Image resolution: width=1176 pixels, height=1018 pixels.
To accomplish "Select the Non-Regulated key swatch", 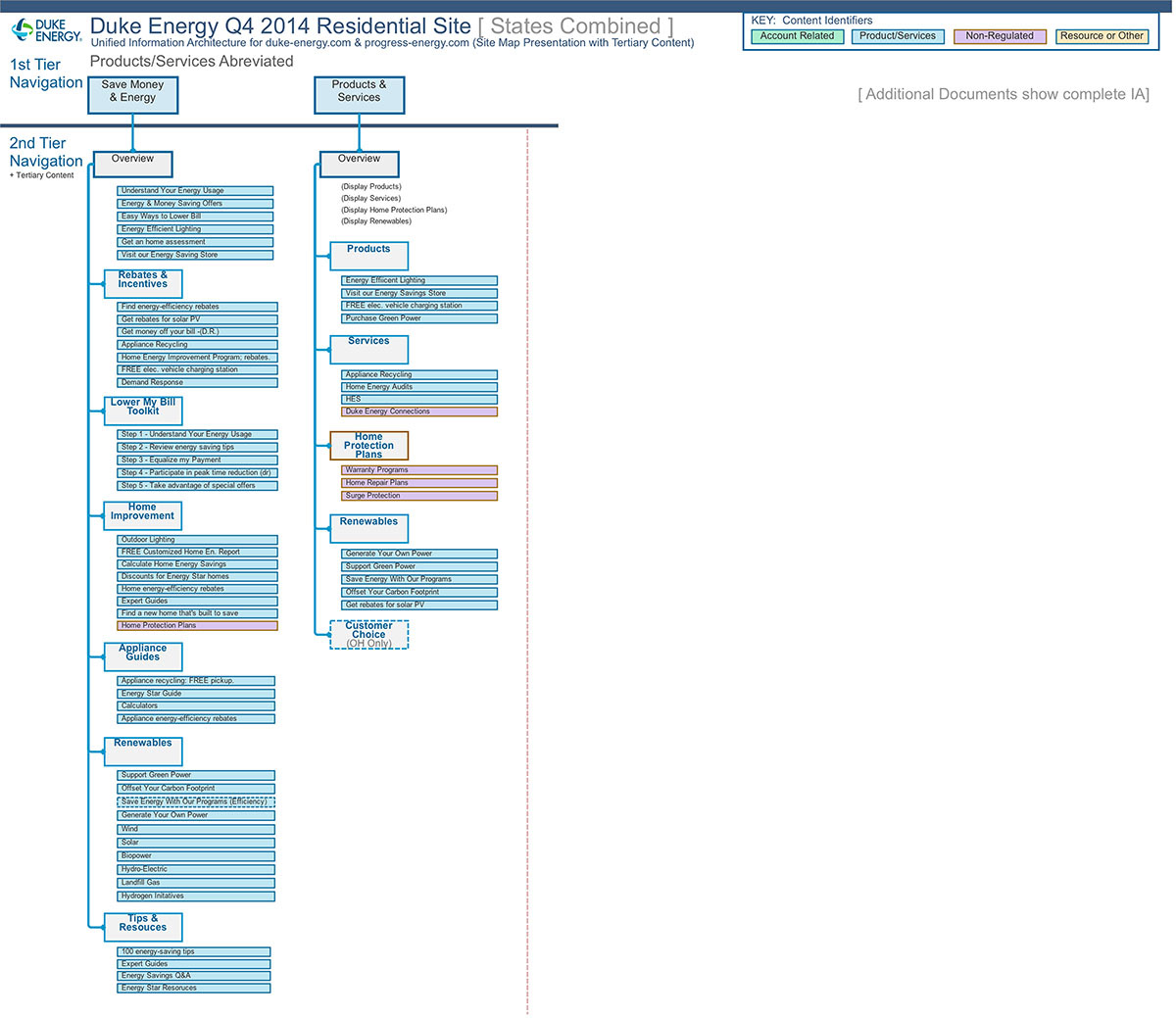I will [x=1000, y=36].
